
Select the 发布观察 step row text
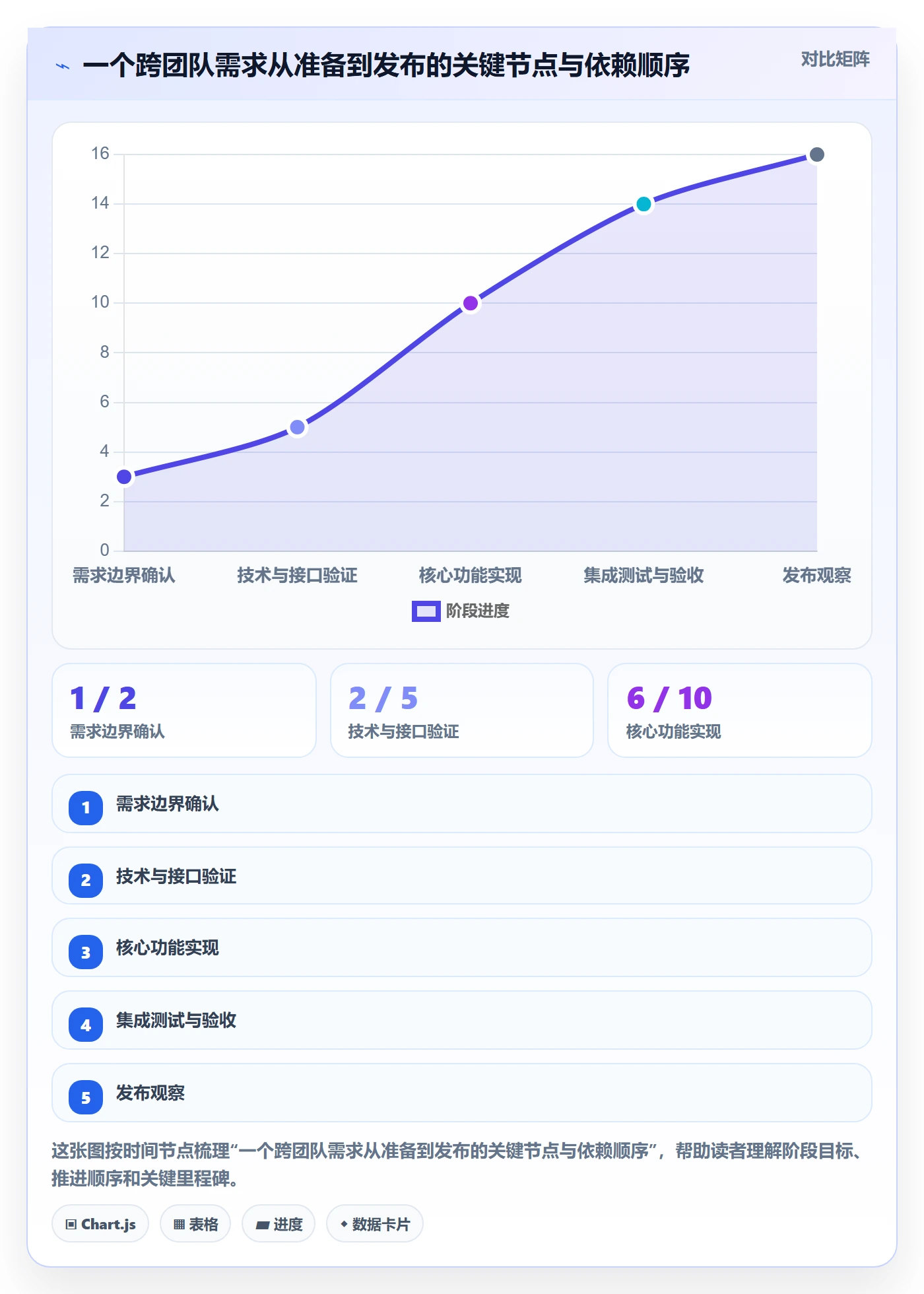(x=150, y=1093)
